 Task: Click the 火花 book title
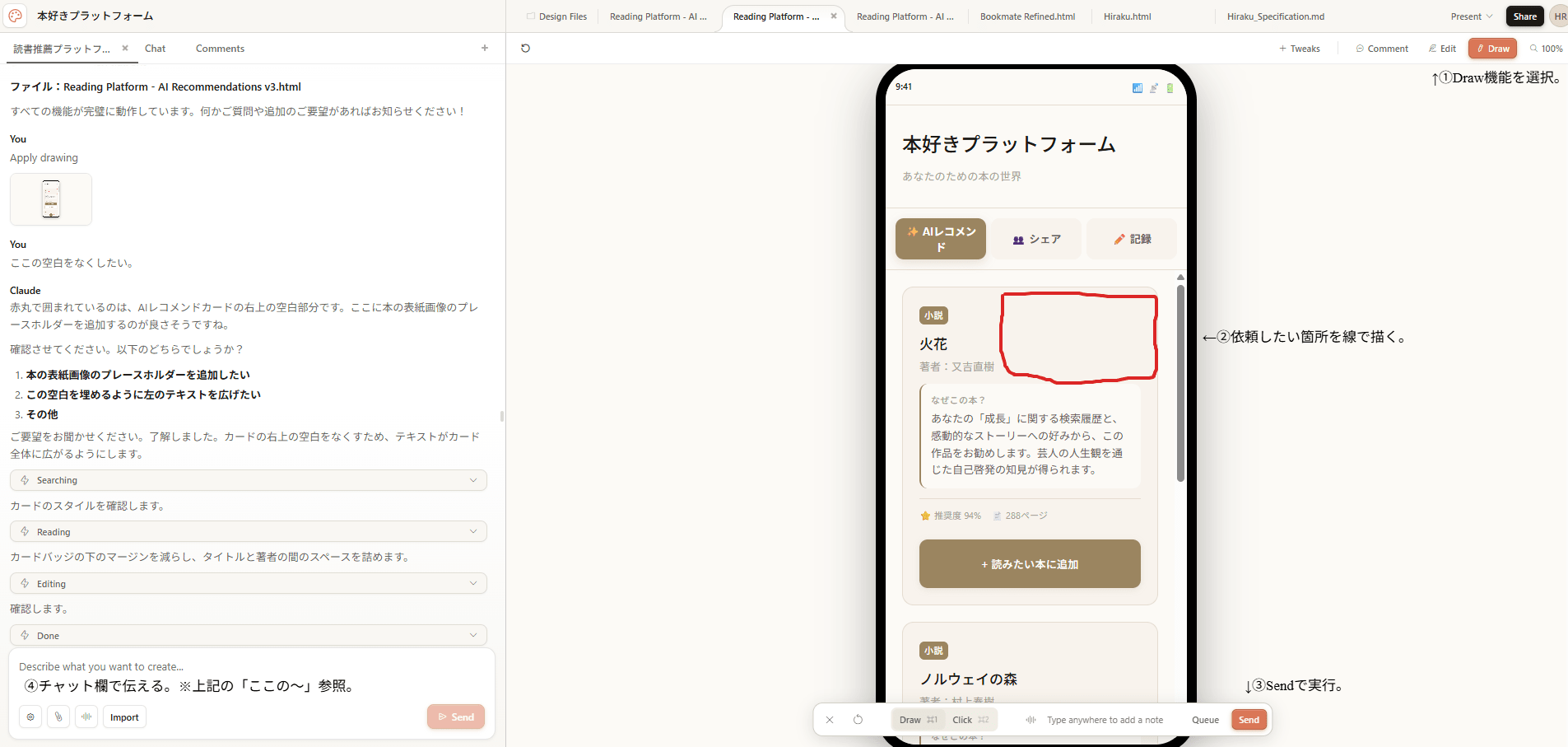tap(933, 344)
